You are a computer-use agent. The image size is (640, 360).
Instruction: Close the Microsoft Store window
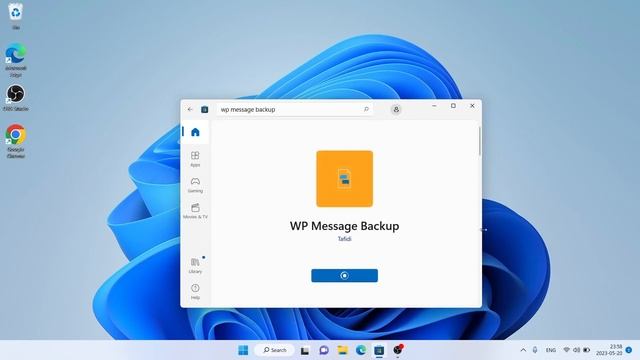(x=472, y=106)
